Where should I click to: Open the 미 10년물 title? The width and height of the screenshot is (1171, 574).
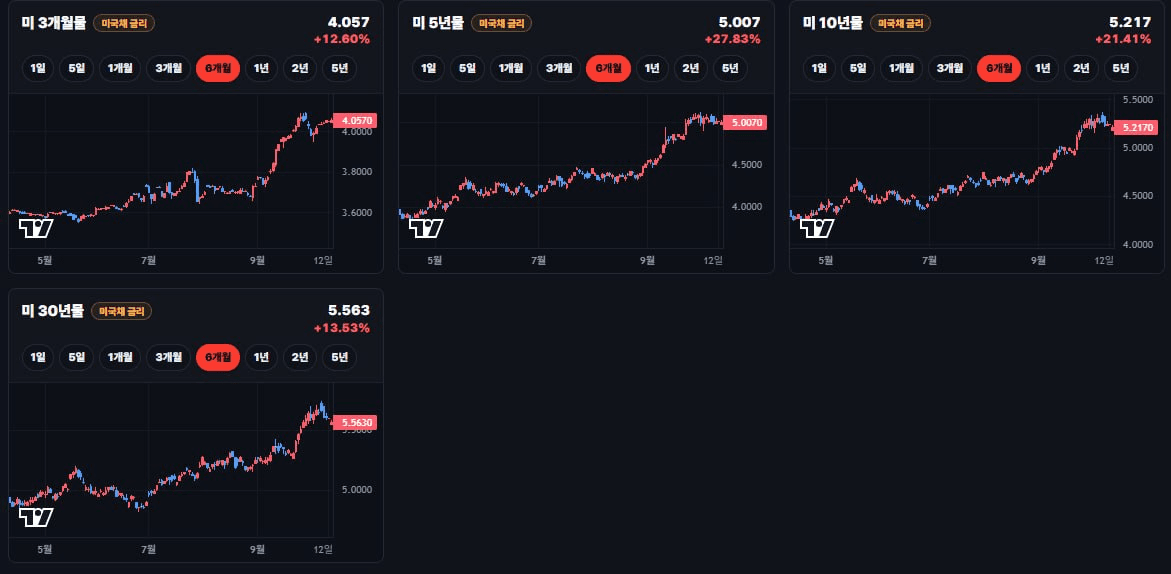(x=833, y=23)
